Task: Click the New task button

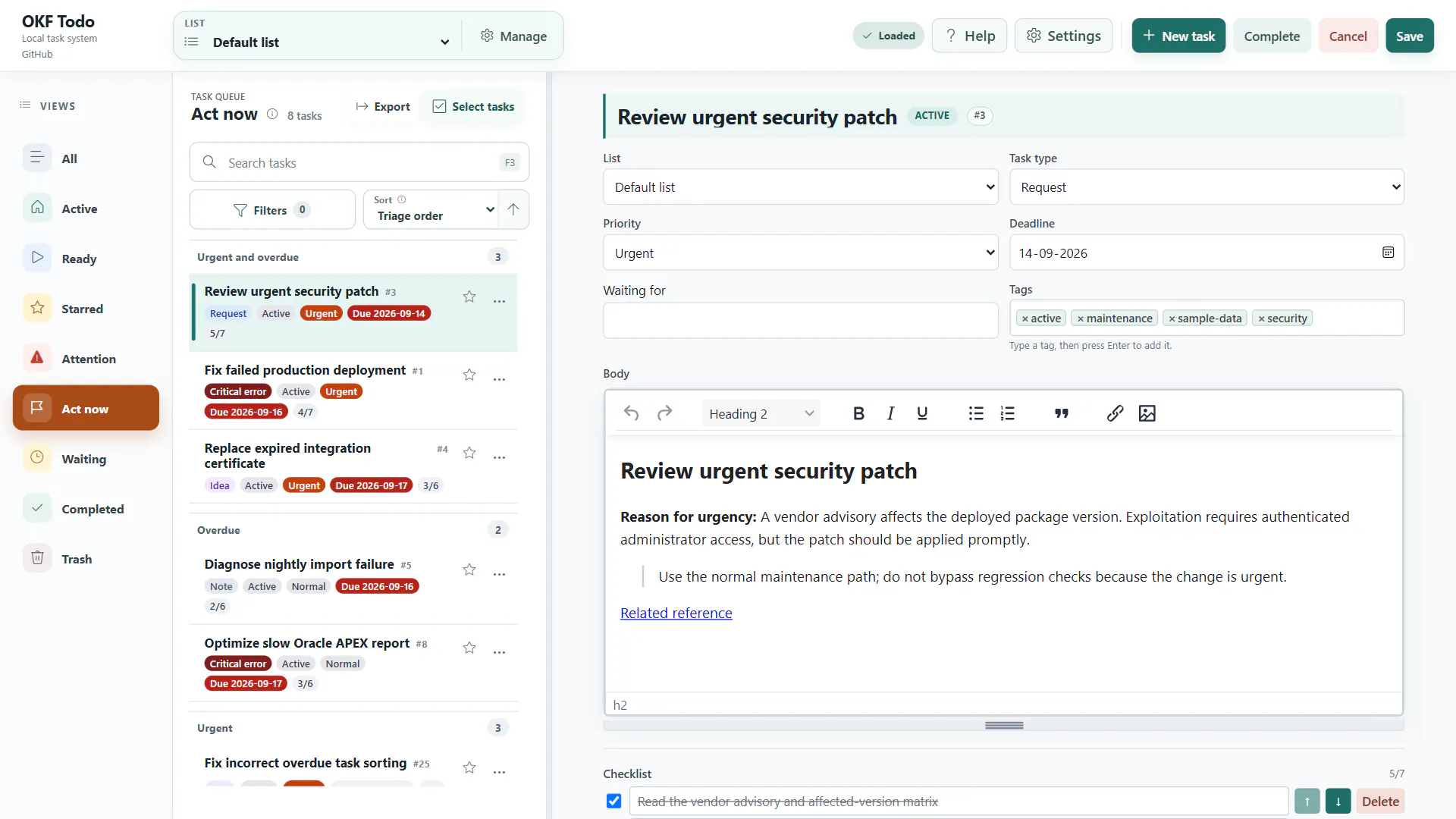Action: tap(1178, 36)
